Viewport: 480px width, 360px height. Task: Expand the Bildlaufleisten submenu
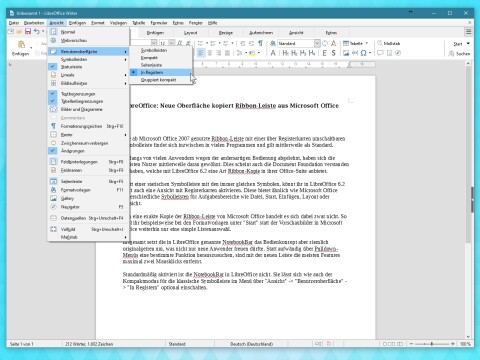click(88, 83)
